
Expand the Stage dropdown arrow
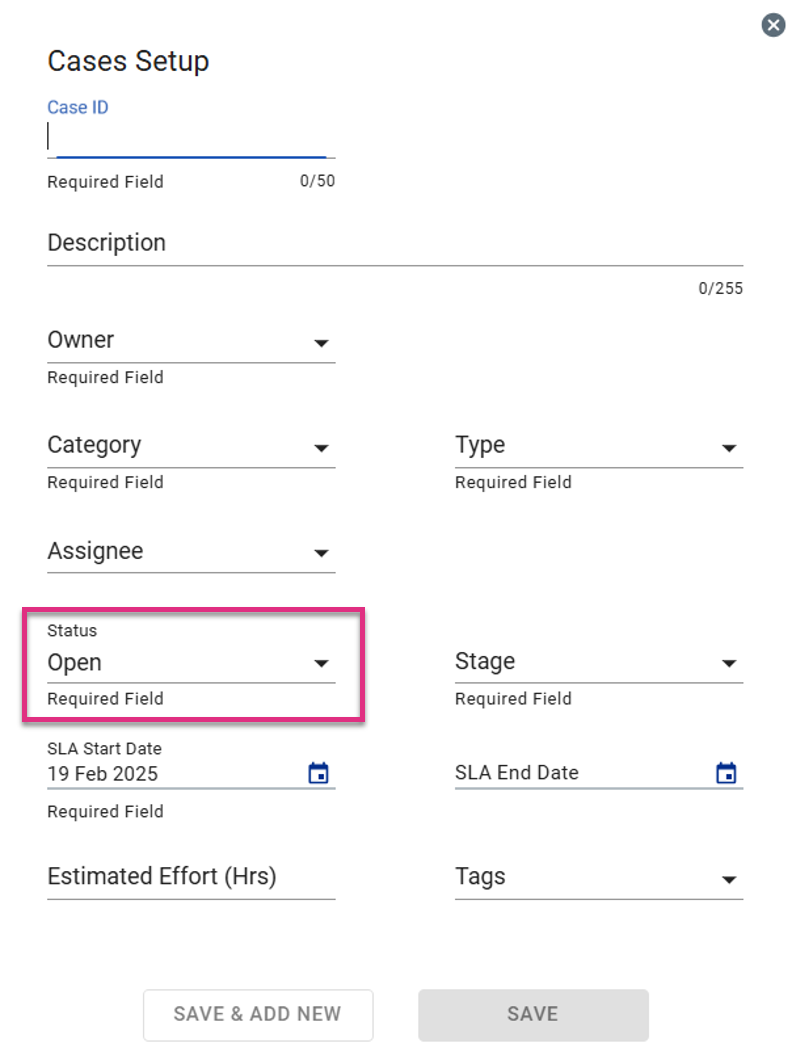tap(729, 663)
